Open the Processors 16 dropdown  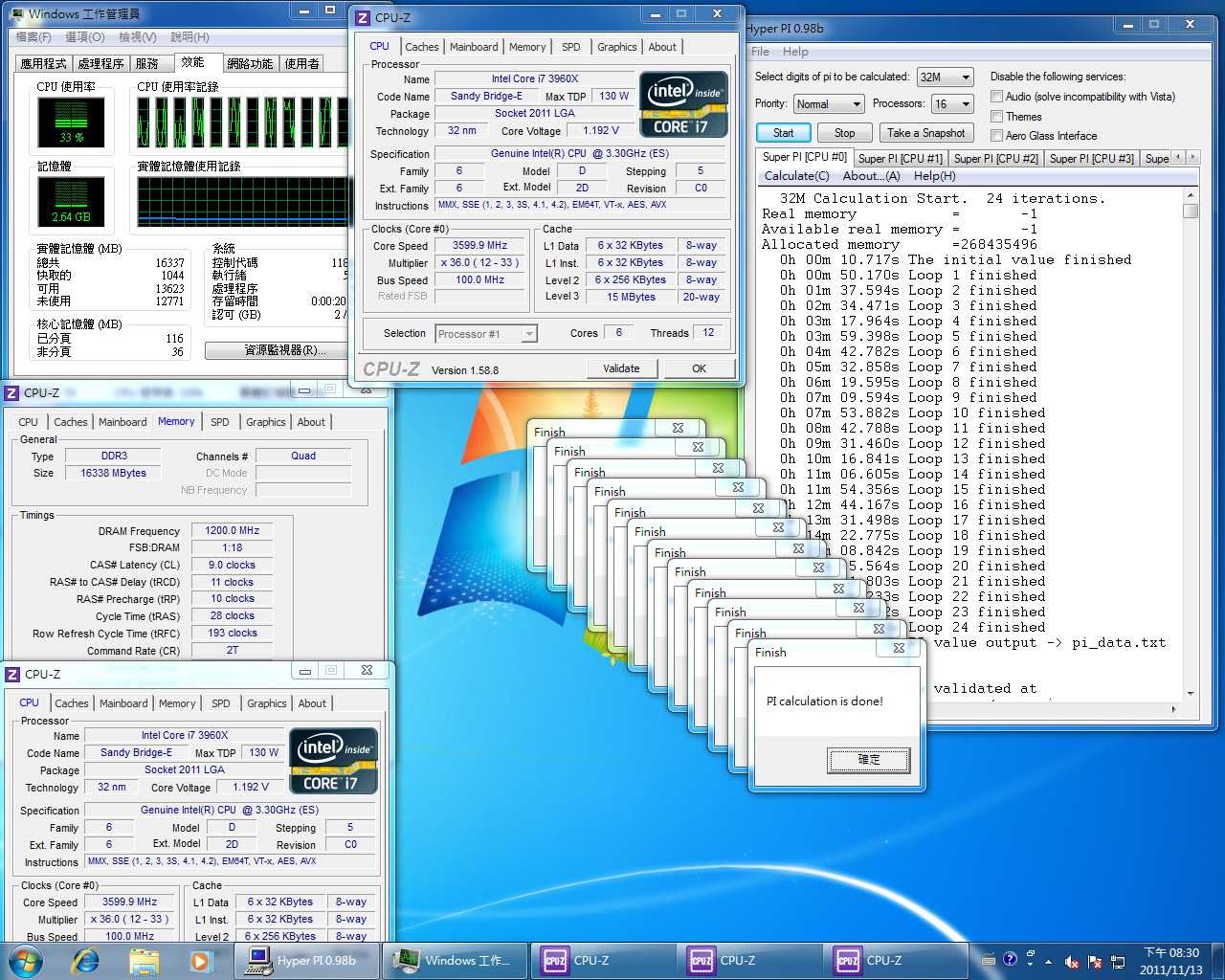pos(953,104)
